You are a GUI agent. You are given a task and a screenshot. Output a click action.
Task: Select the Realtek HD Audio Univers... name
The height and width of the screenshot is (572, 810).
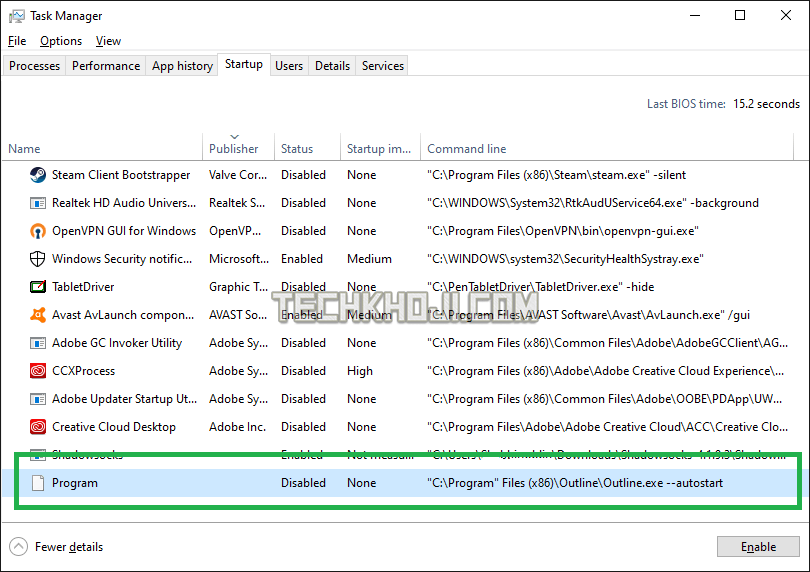pos(124,203)
